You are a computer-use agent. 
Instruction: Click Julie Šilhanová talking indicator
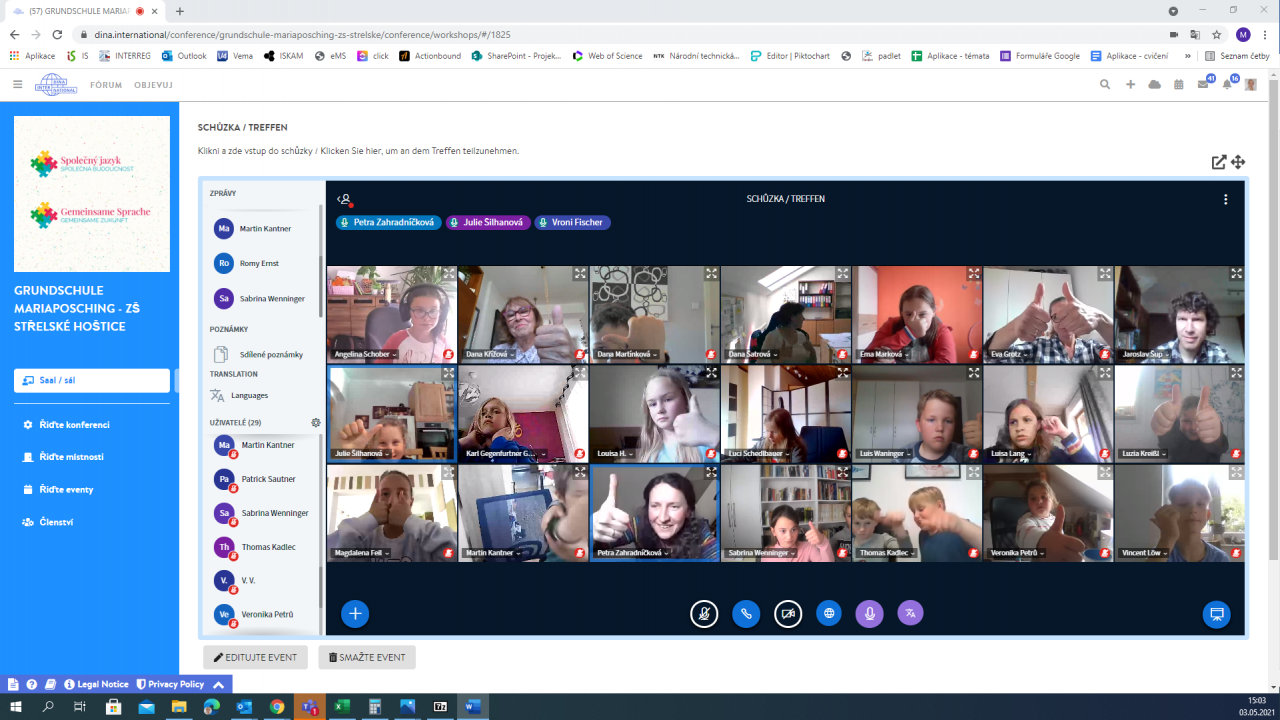[x=487, y=222]
